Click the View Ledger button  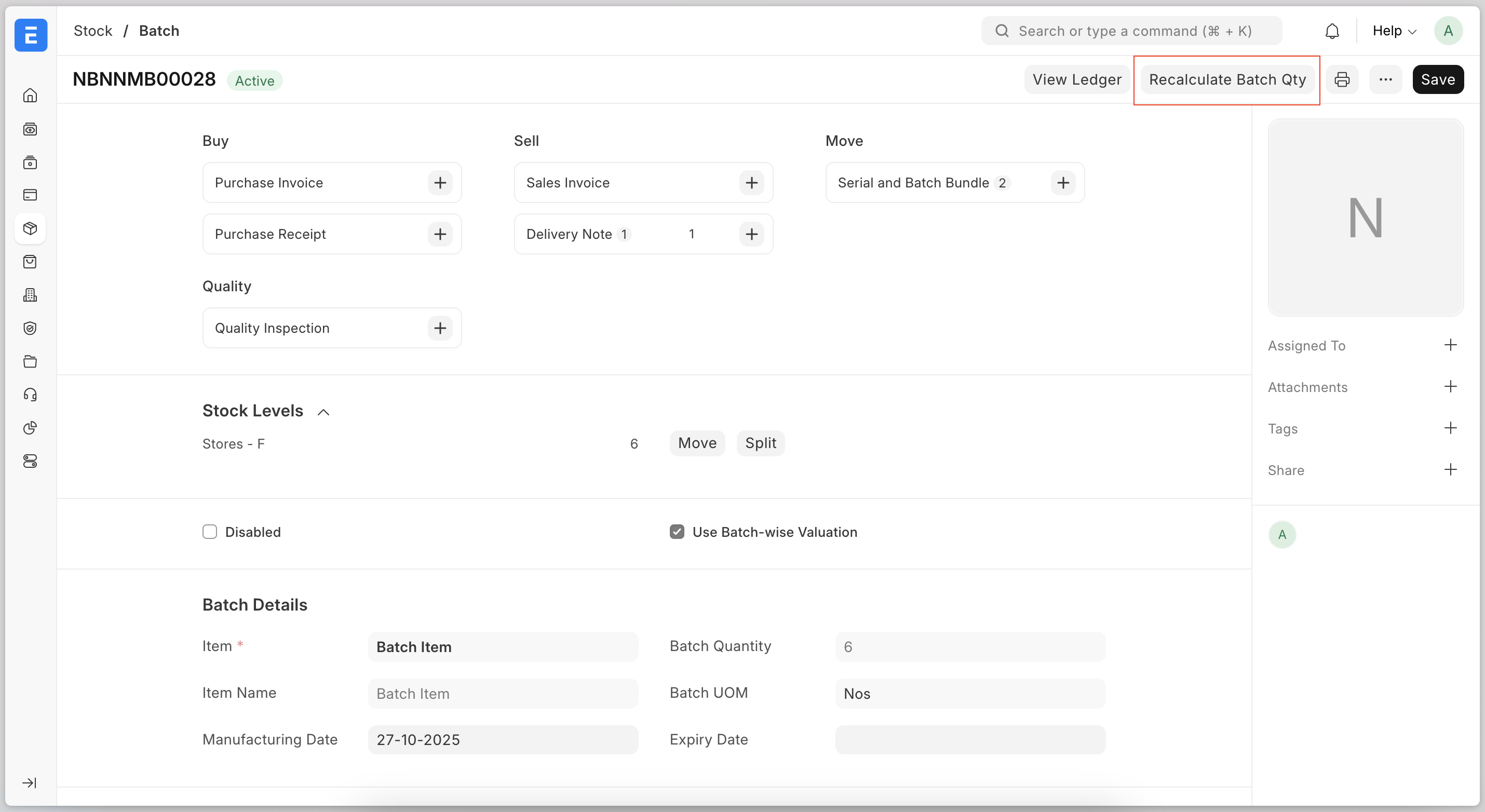1076,79
